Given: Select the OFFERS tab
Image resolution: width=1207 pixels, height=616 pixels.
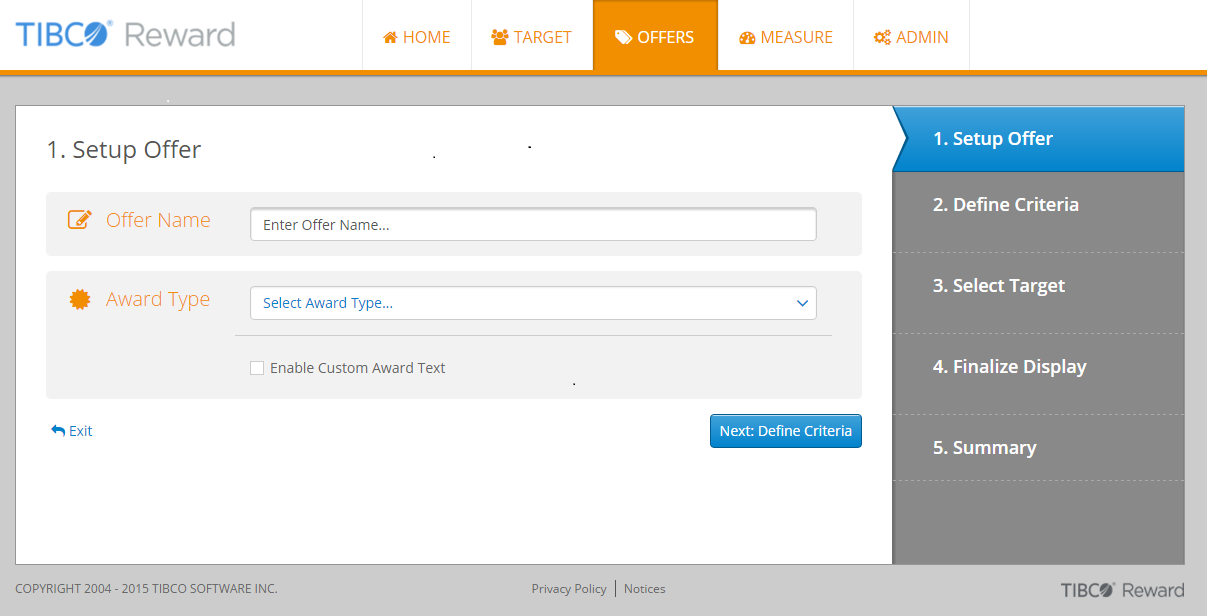Looking at the screenshot, I should coord(655,36).
